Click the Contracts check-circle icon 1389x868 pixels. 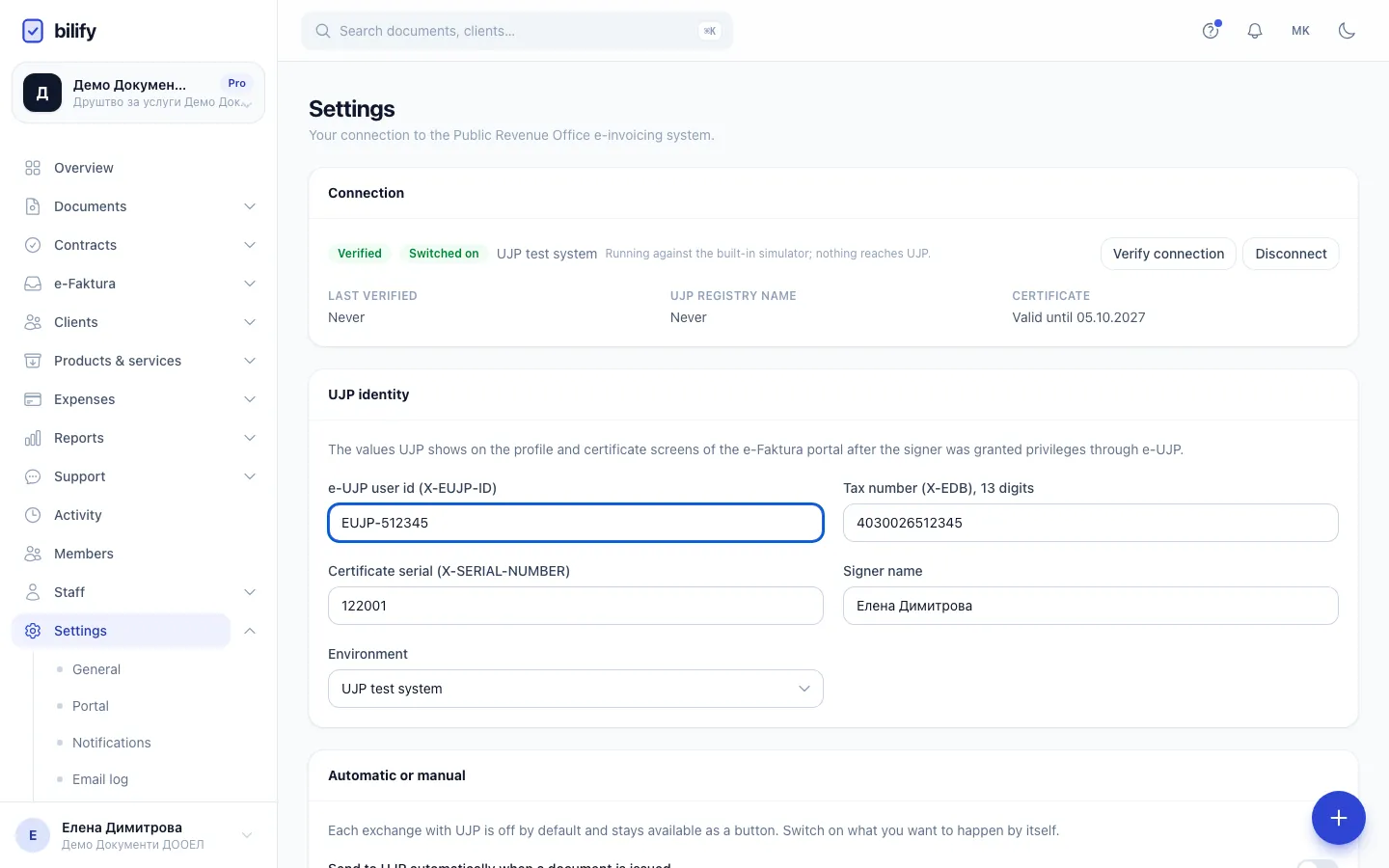[x=33, y=245]
